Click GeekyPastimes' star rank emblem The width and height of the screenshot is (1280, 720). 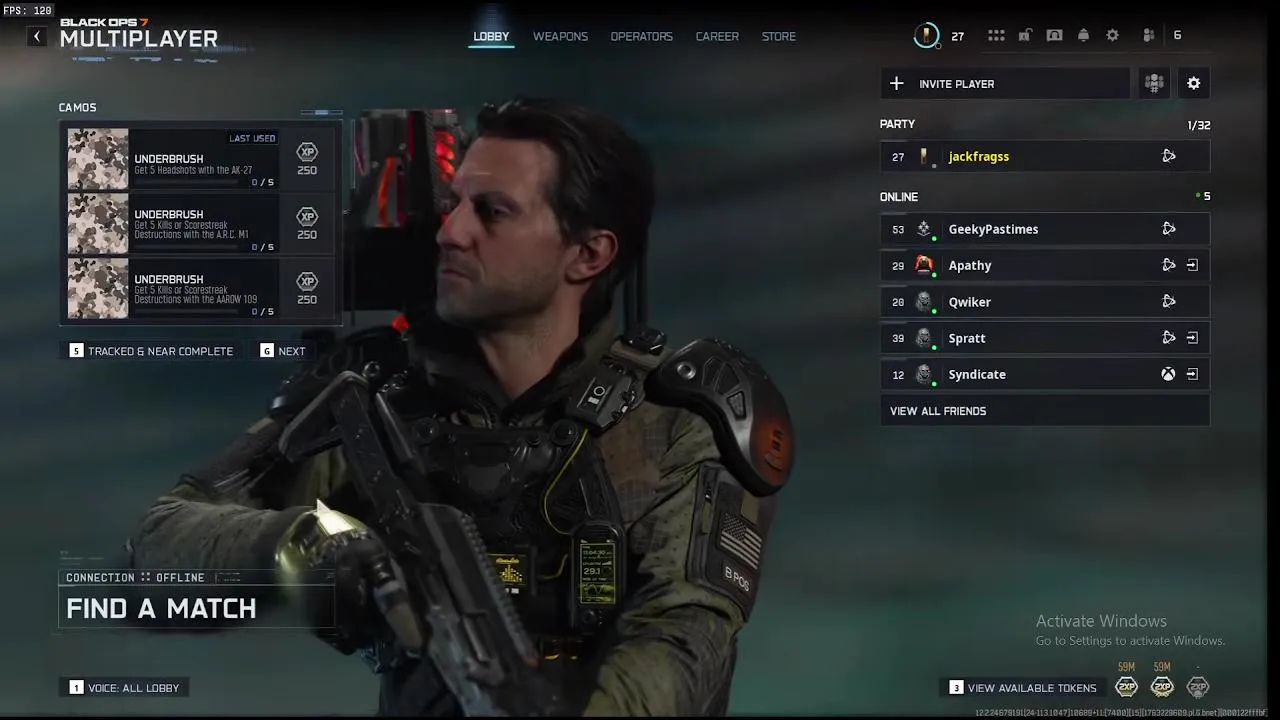(x=925, y=229)
